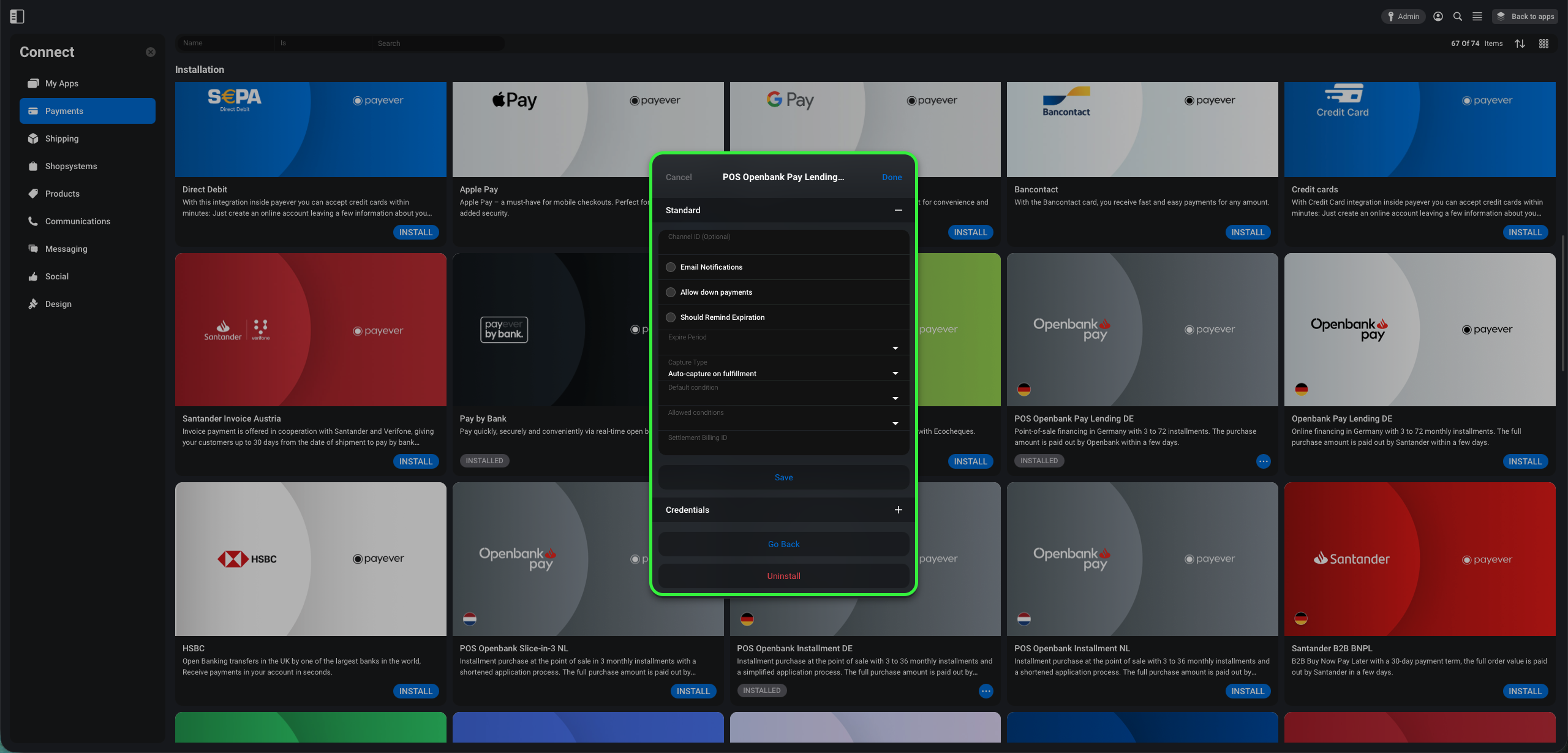
Task: Open the Products section
Action: pyautogui.click(x=88, y=194)
